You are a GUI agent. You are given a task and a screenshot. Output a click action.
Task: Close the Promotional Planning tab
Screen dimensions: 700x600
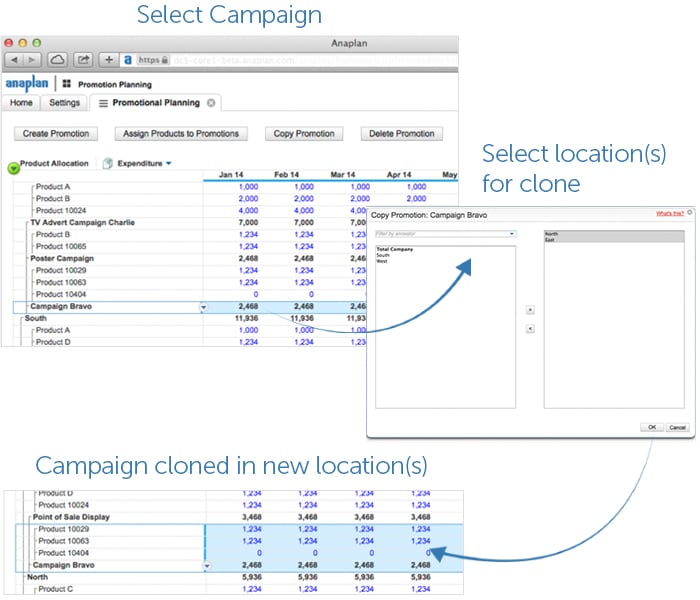point(211,103)
